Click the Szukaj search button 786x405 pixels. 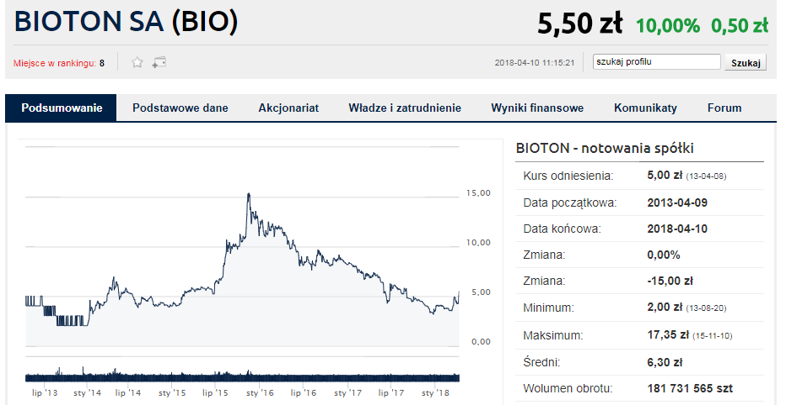tap(746, 63)
